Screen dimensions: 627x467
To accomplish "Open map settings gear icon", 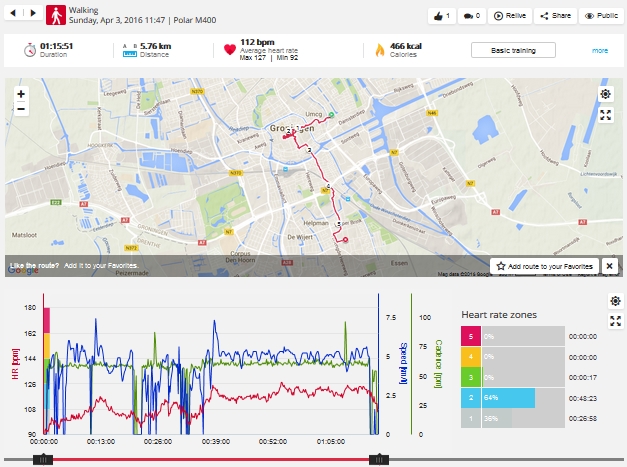I will (x=605, y=93).
